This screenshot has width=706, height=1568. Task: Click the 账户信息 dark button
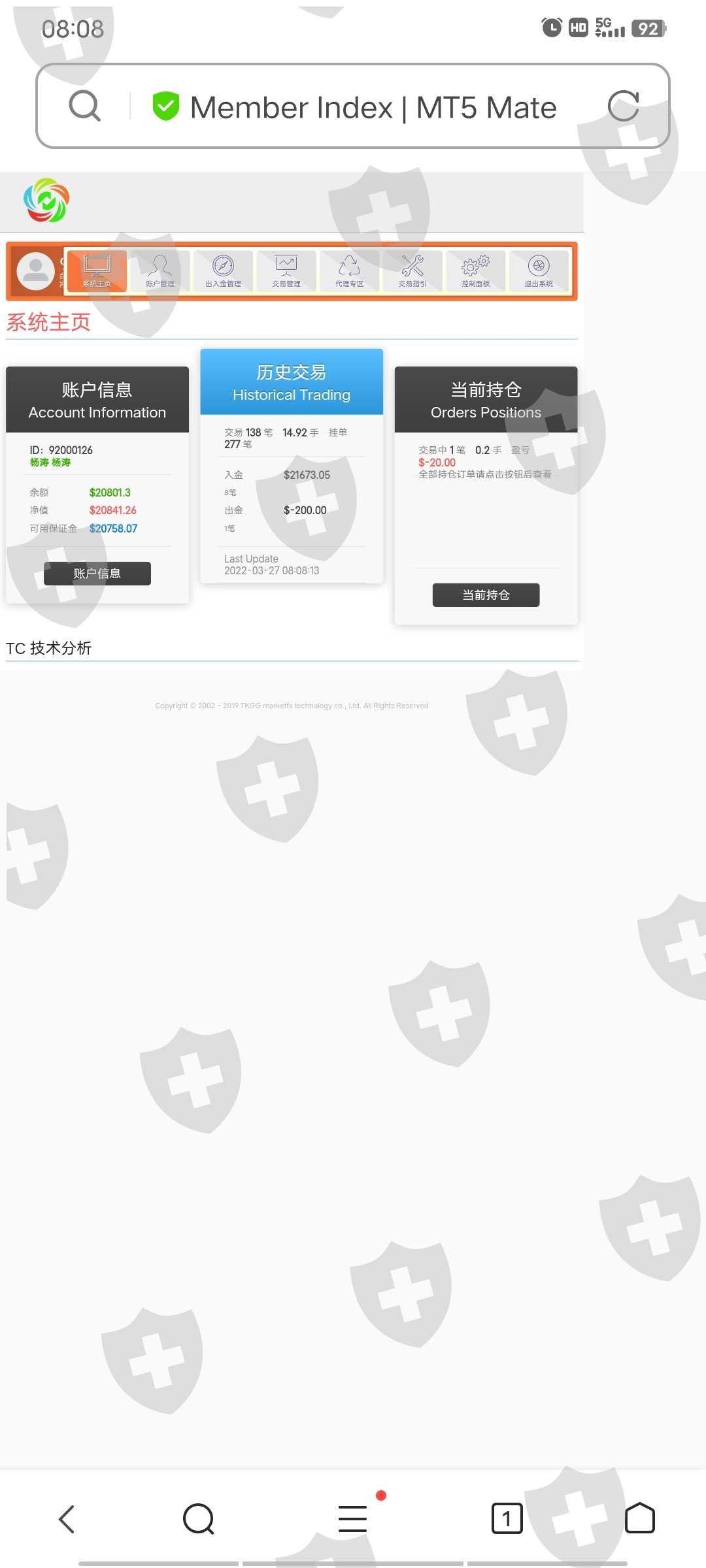(97, 574)
